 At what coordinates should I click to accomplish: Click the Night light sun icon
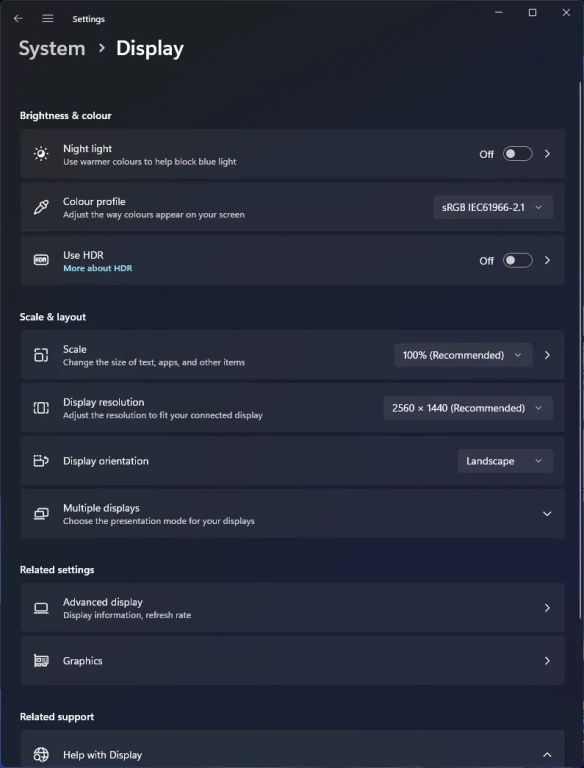pyautogui.click(x=41, y=154)
